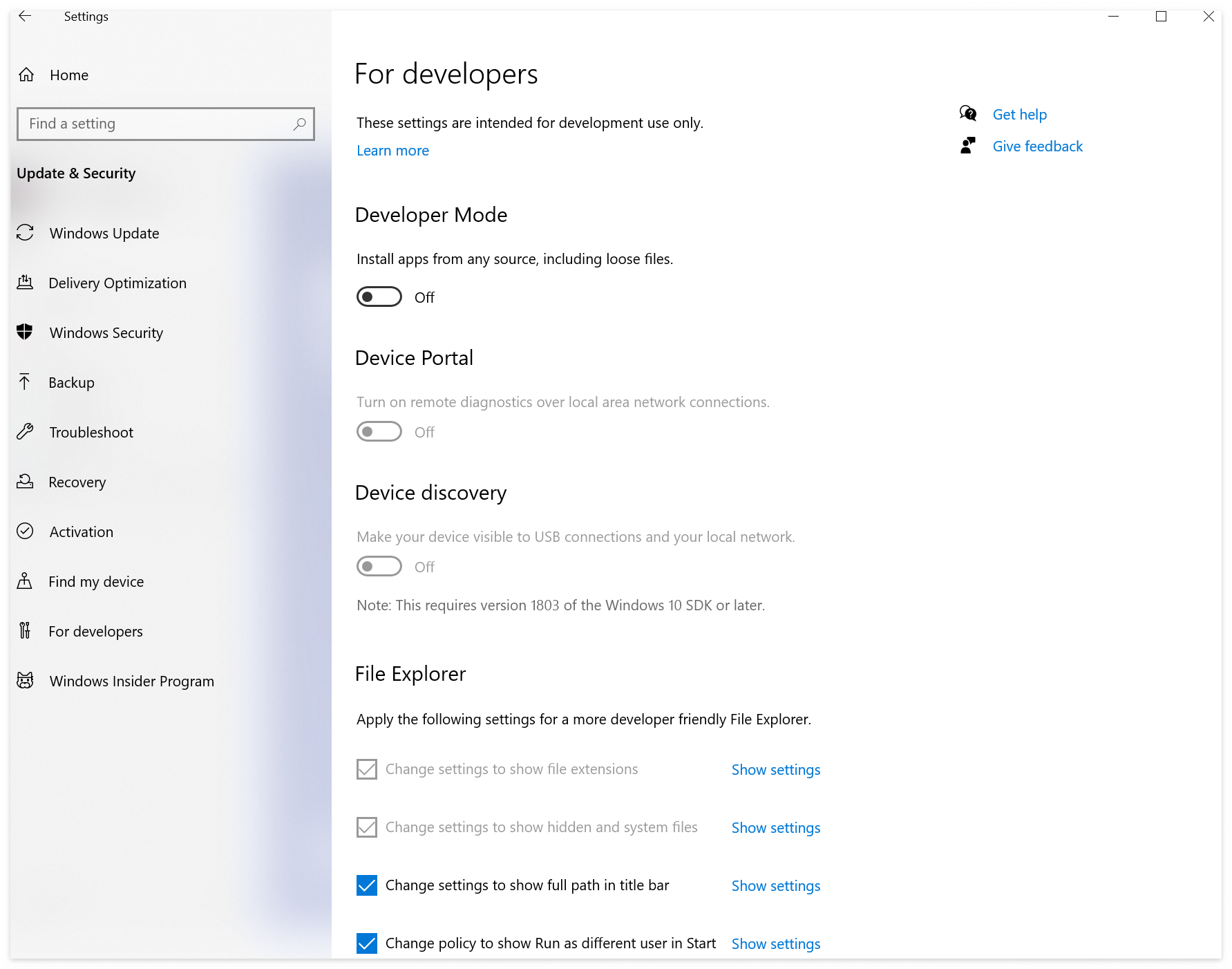This screenshot has width=1232, height=969.
Task: Open the Give feedback link
Action: [1037, 147]
